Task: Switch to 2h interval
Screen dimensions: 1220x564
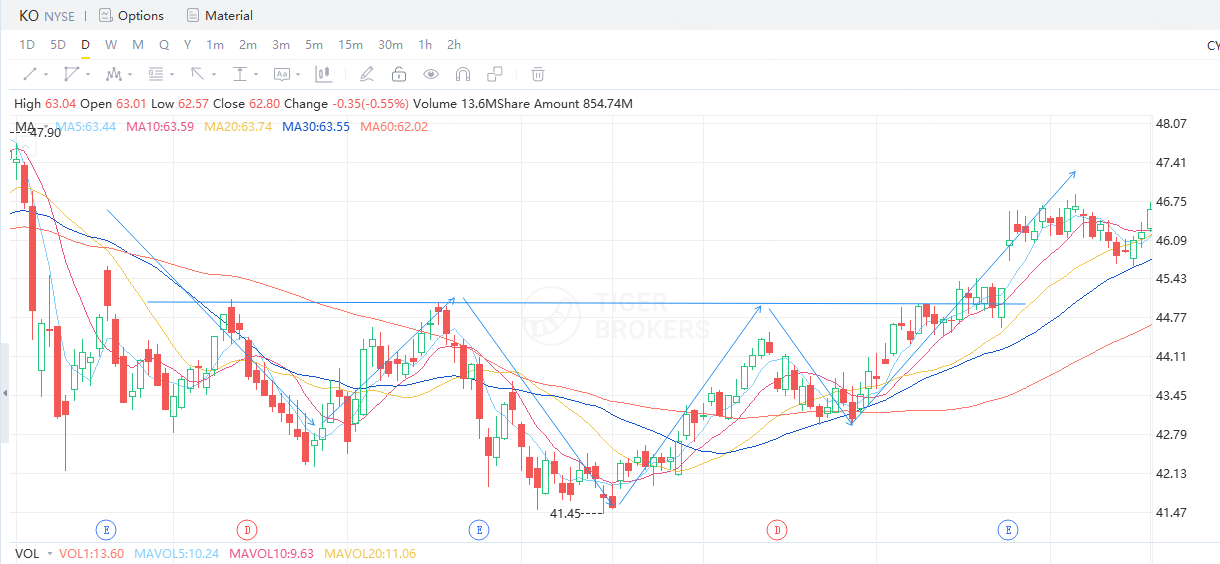Action: [454, 45]
